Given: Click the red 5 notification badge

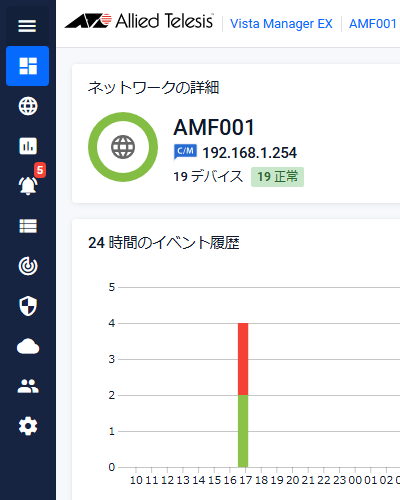Looking at the screenshot, I should [x=40, y=170].
